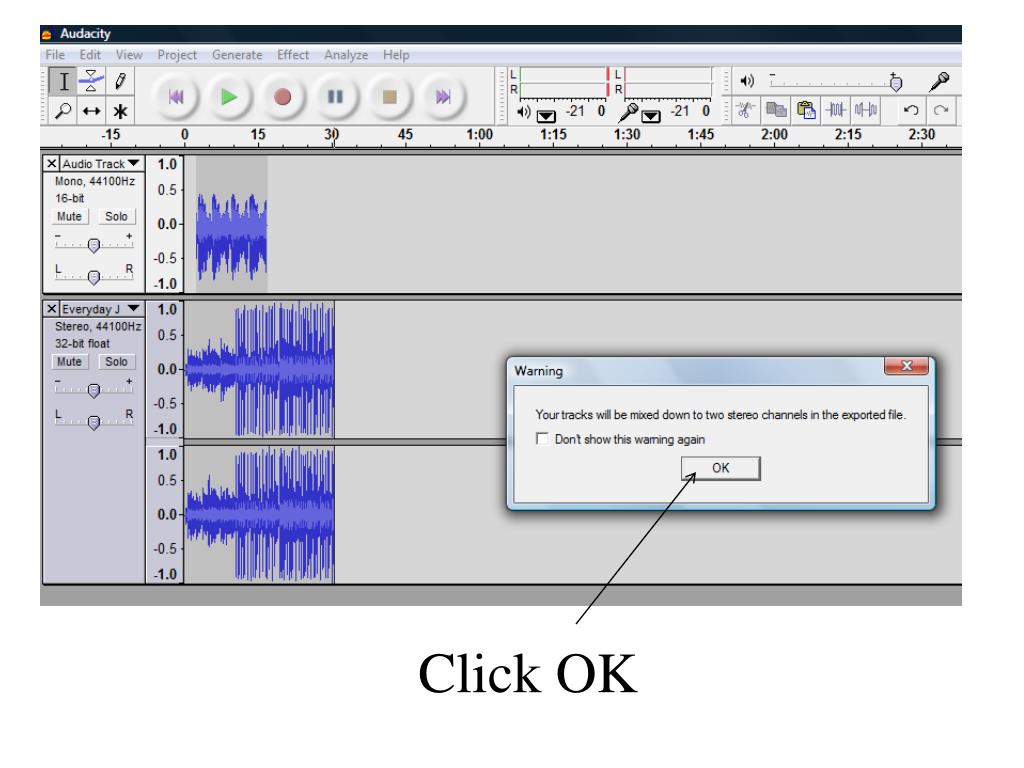Open the Generate menu

[237, 55]
